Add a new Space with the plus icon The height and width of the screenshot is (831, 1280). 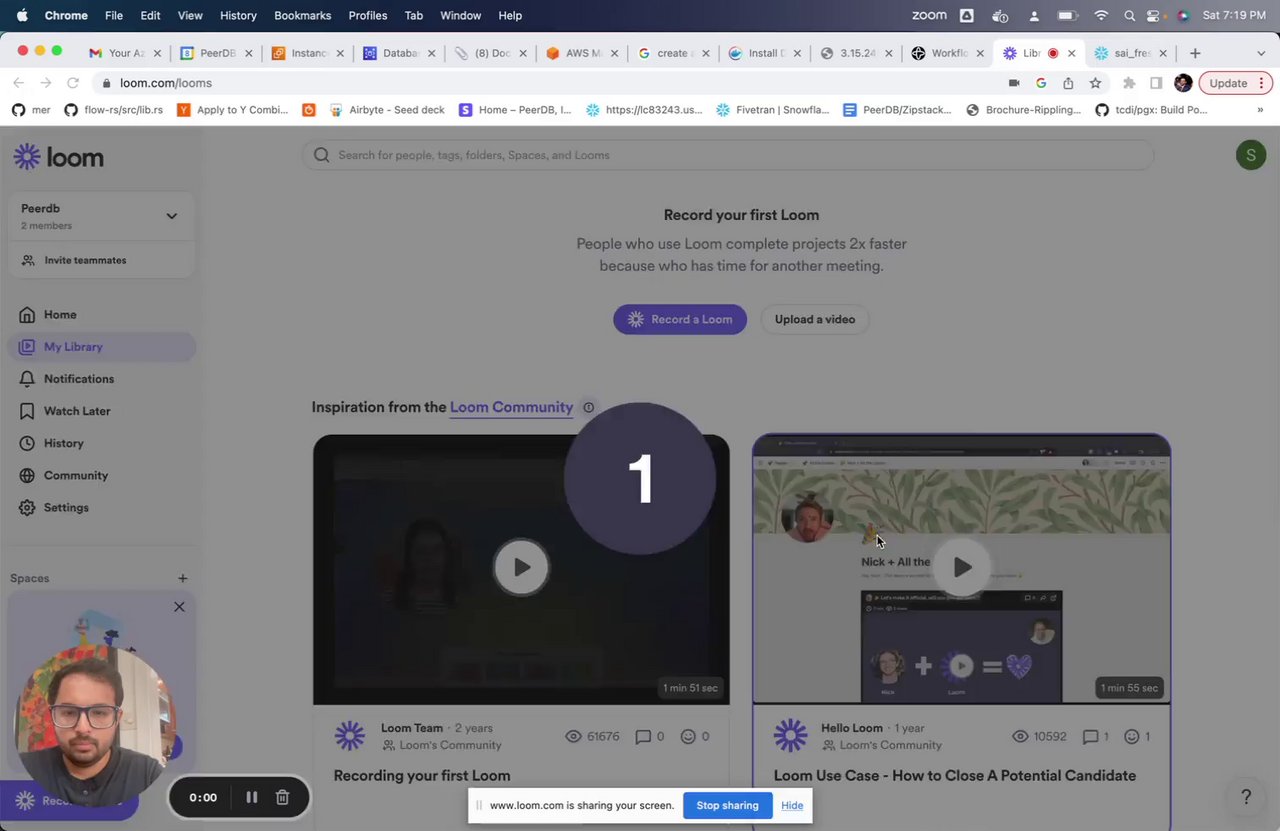182,578
